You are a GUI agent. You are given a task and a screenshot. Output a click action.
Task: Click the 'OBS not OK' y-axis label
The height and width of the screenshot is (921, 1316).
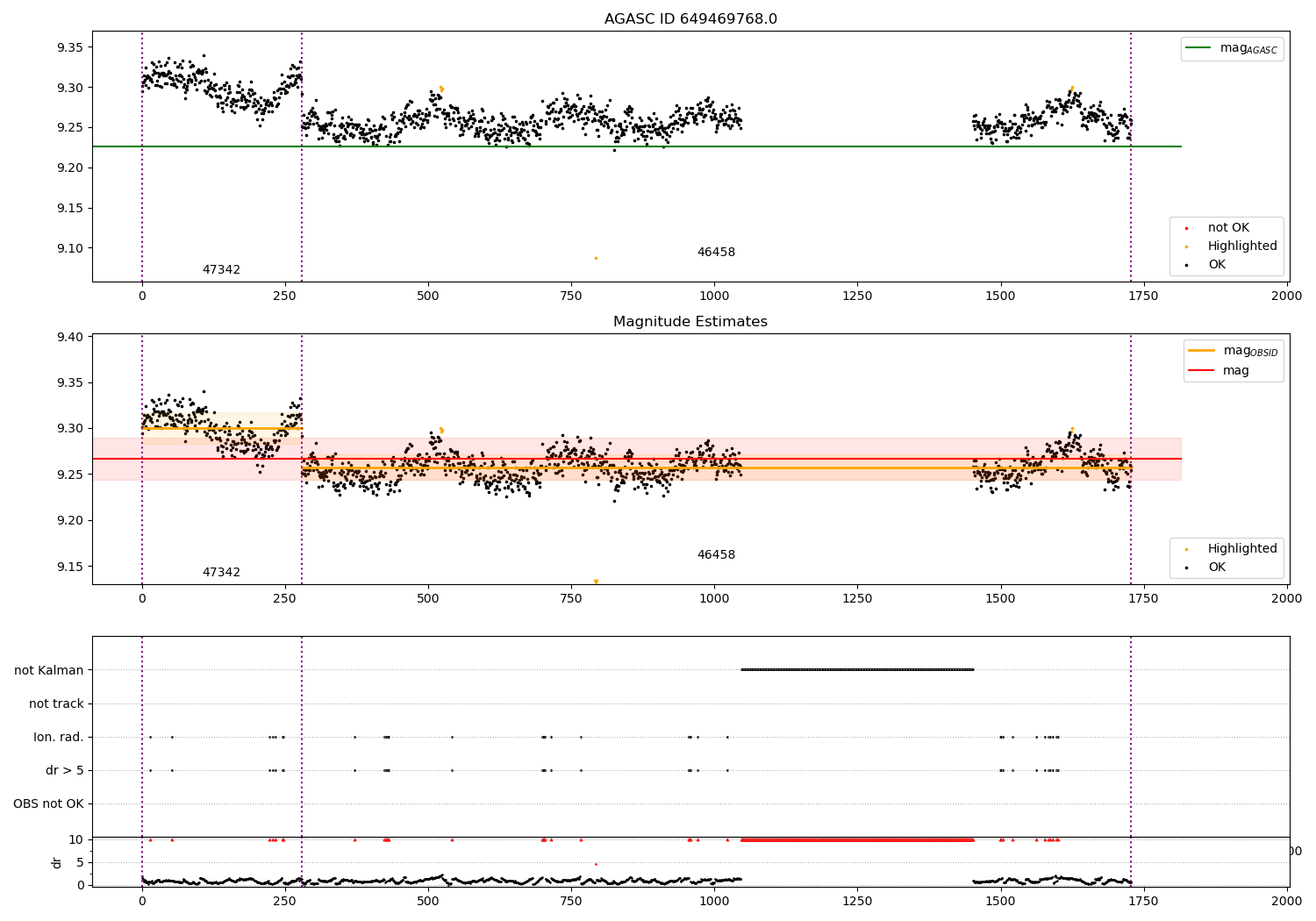tap(48, 803)
